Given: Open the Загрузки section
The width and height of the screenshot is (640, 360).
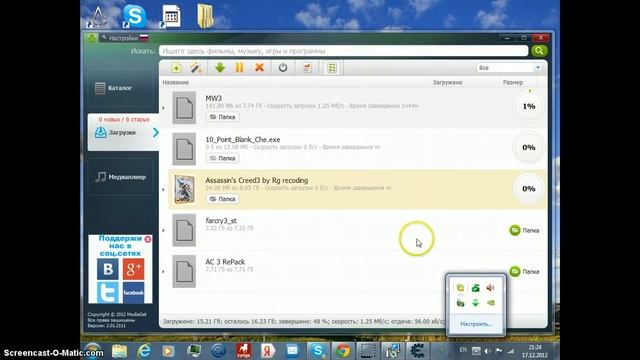Looking at the screenshot, I should pos(123,132).
